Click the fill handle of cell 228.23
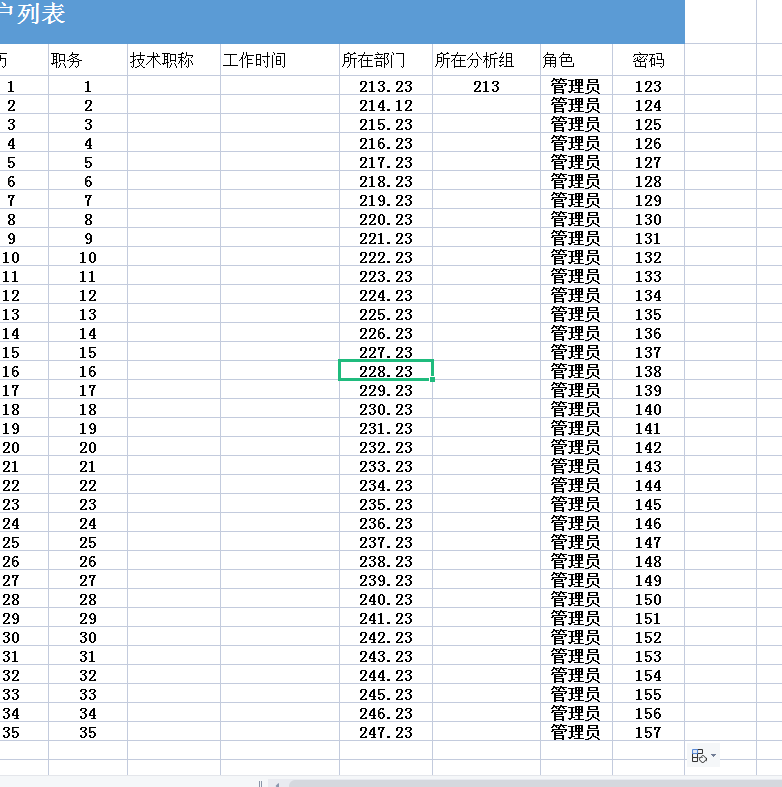The width and height of the screenshot is (782, 787). tap(432, 379)
